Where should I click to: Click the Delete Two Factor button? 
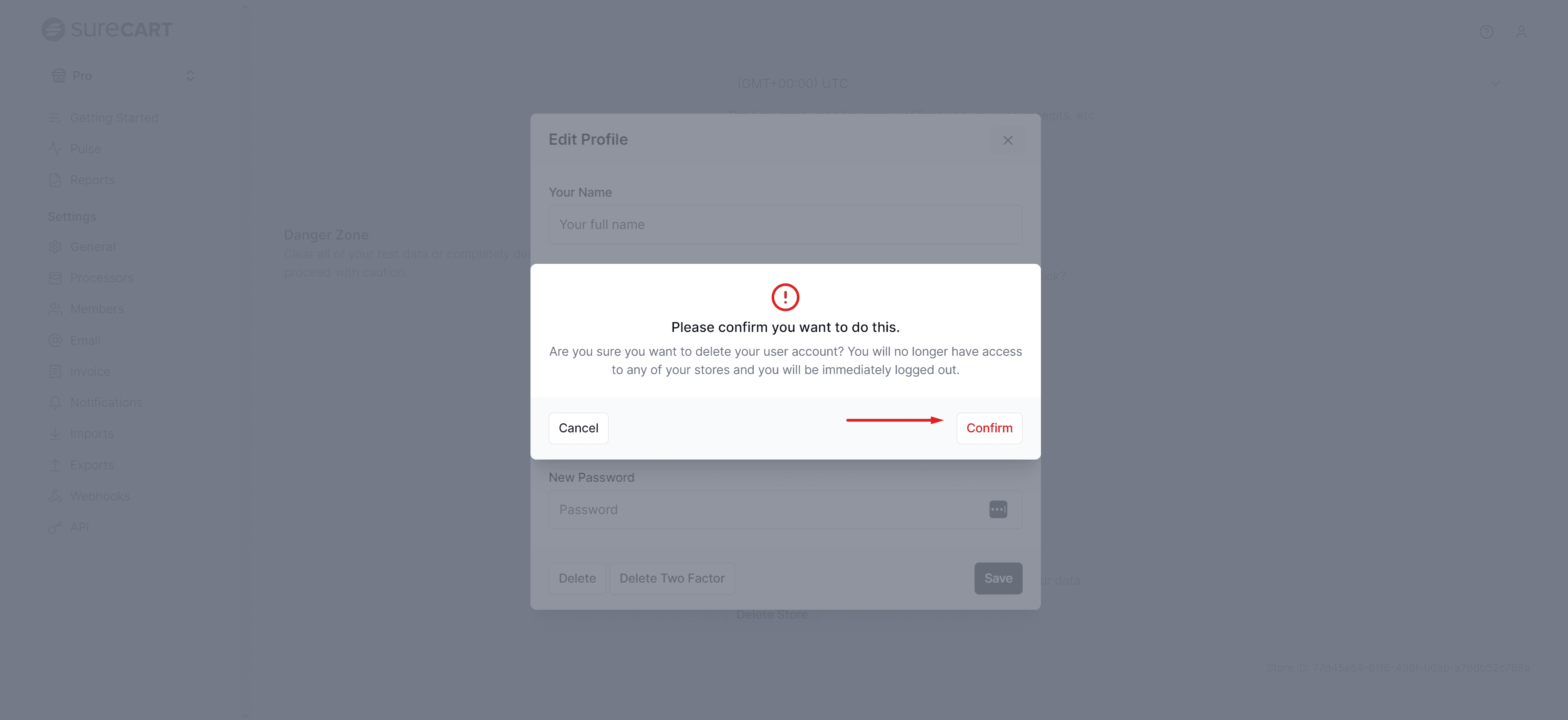[x=671, y=578]
